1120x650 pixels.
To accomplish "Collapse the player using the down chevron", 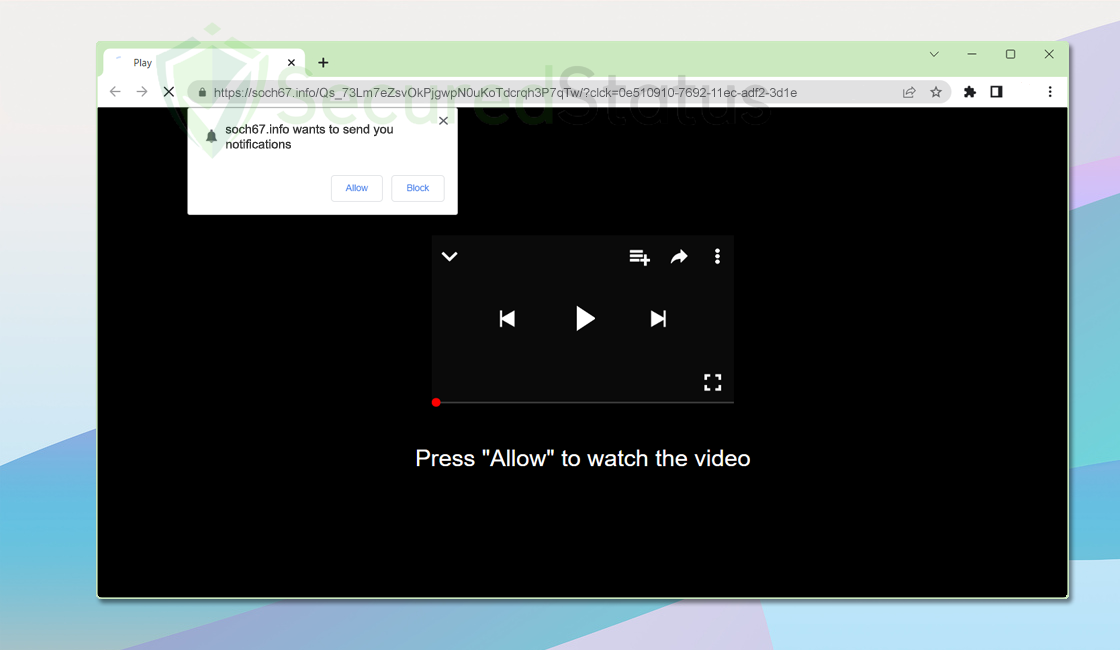I will tap(449, 256).
